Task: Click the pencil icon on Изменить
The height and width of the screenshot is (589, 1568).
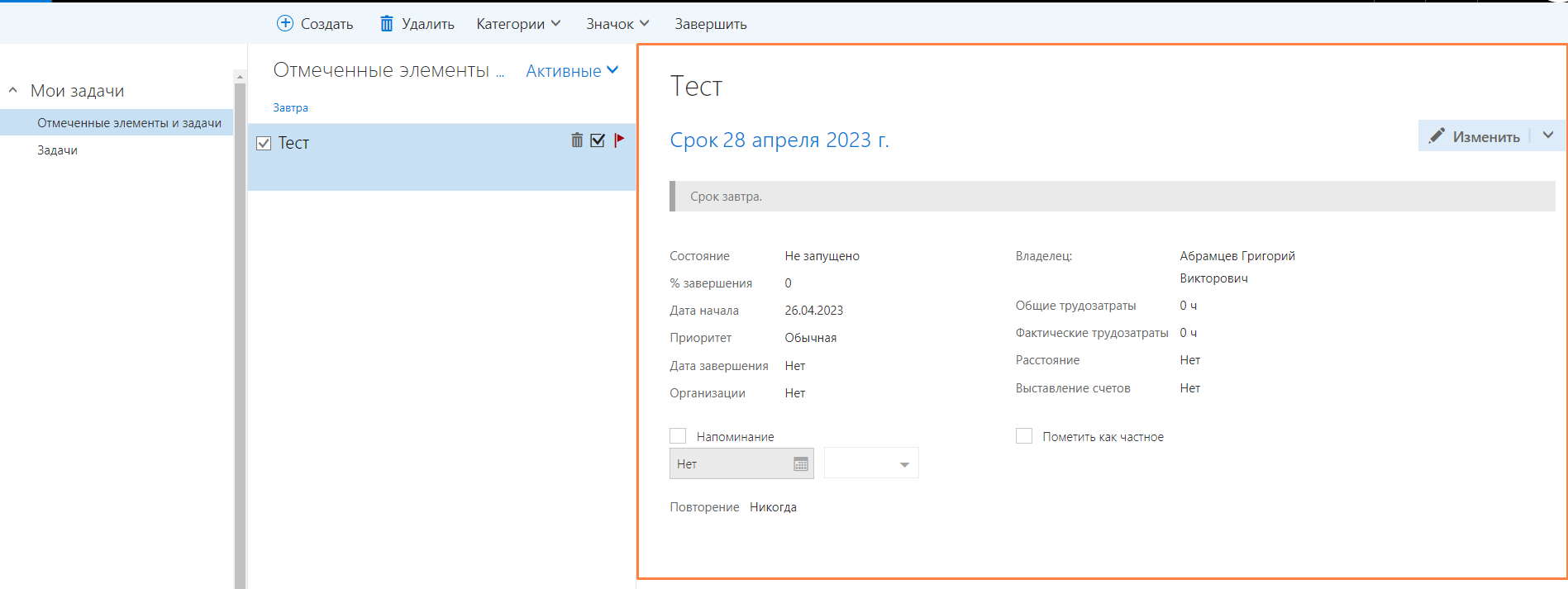Action: click(x=1437, y=135)
